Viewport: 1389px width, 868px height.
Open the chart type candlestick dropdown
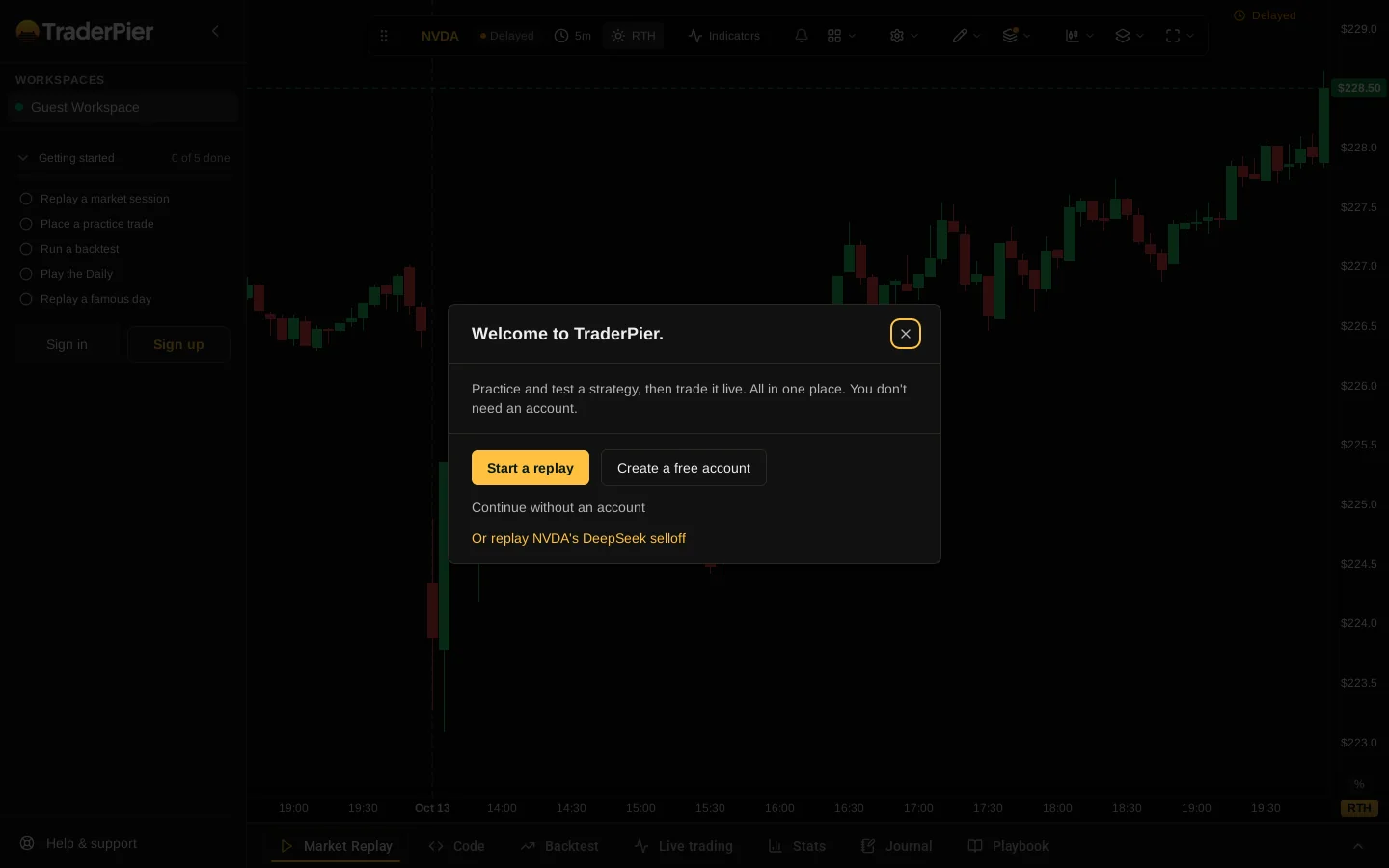pos(1079,36)
